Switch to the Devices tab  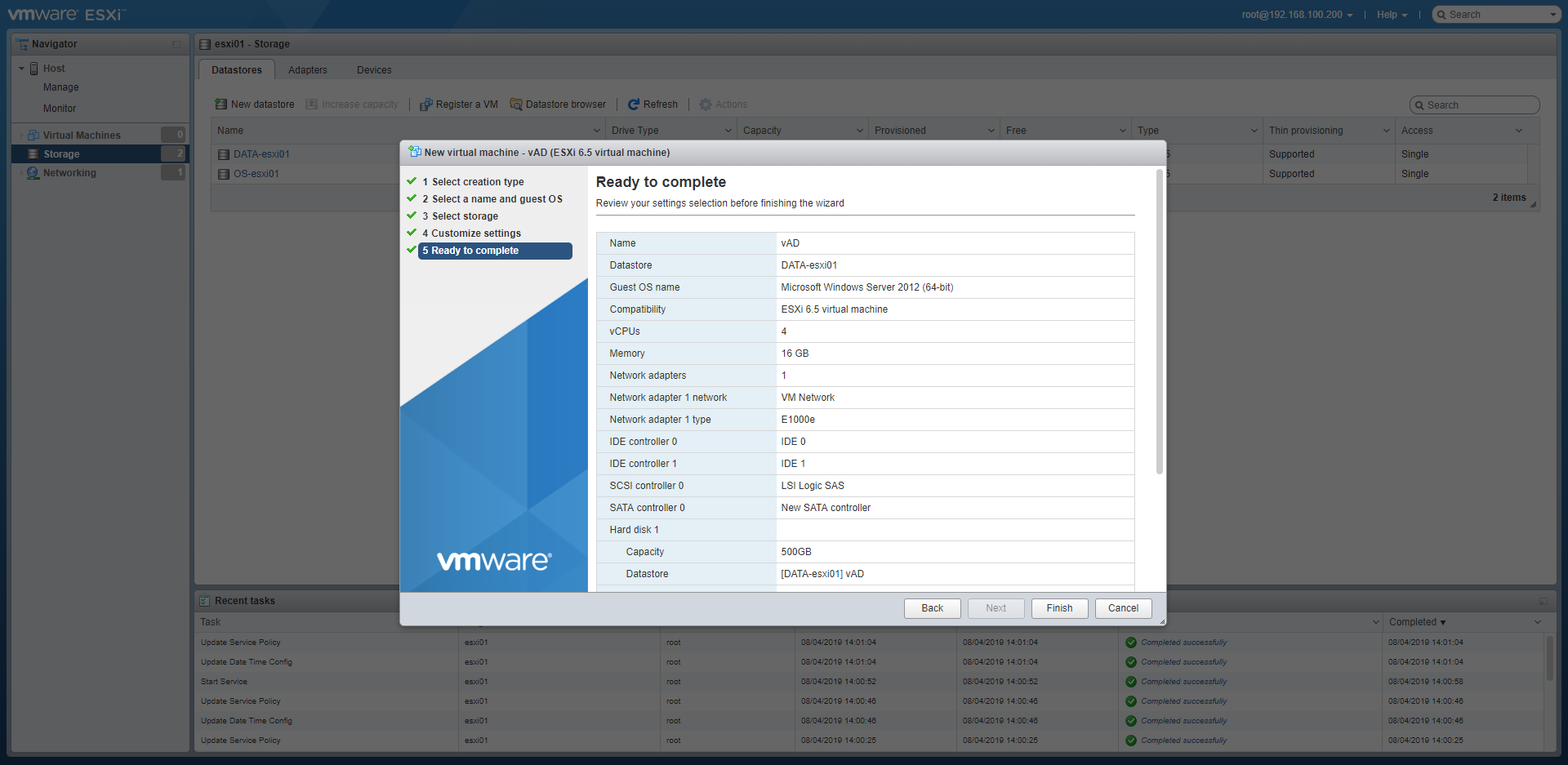pos(374,70)
